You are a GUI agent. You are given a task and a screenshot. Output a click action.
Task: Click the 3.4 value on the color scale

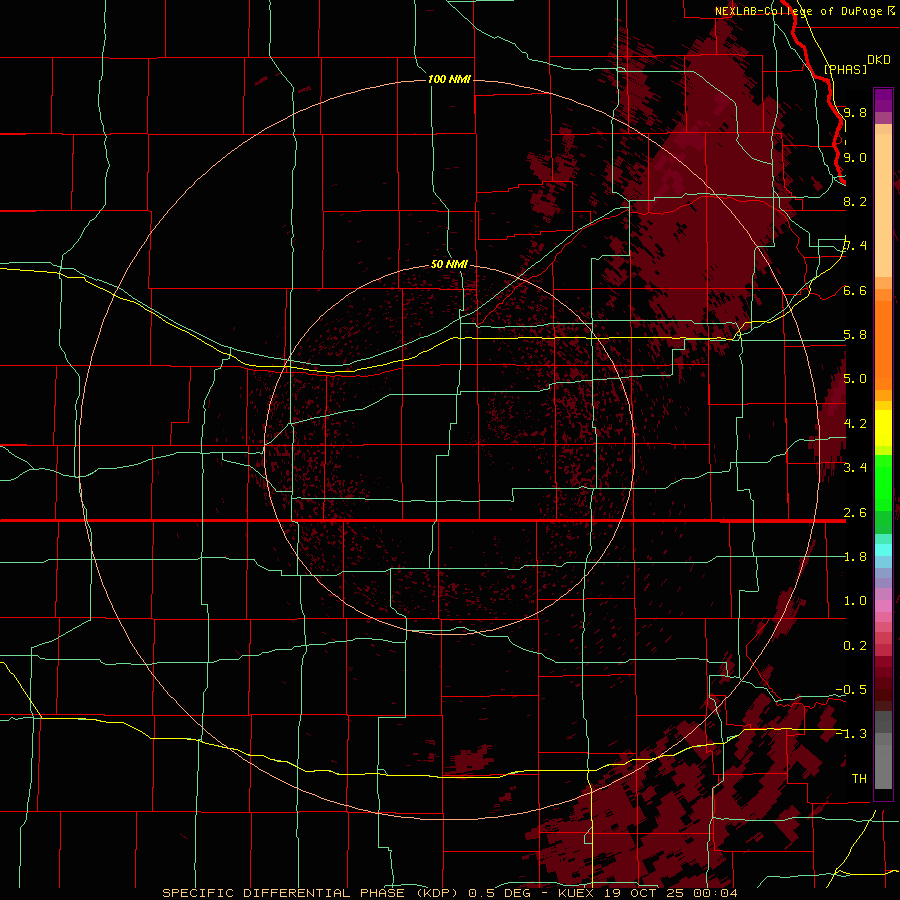point(855,468)
